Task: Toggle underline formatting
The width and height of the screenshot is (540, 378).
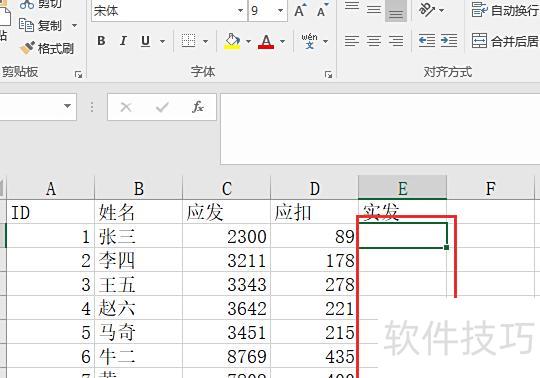Action: [145, 41]
